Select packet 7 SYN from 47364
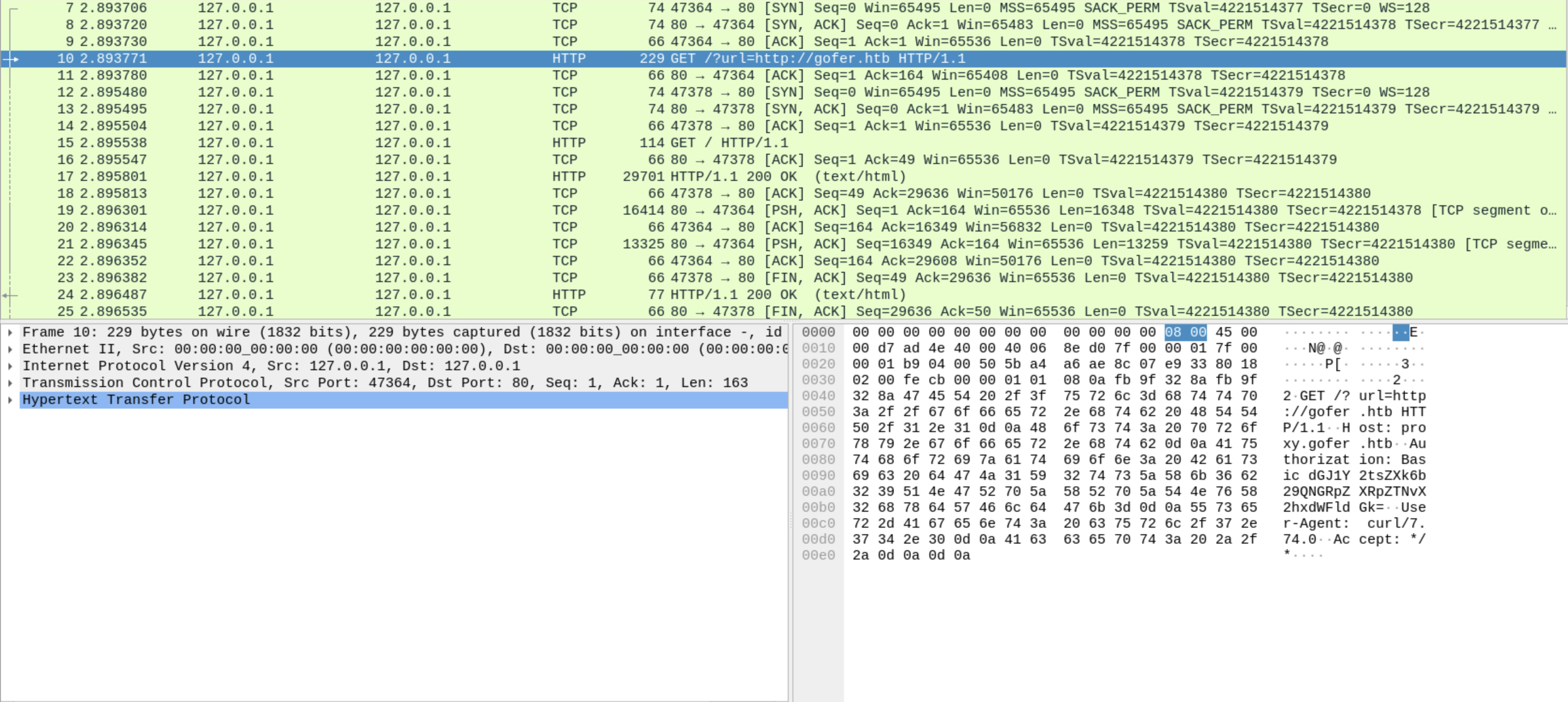Image resolution: width=1568 pixels, height=702 pixels. coord(784,8)
